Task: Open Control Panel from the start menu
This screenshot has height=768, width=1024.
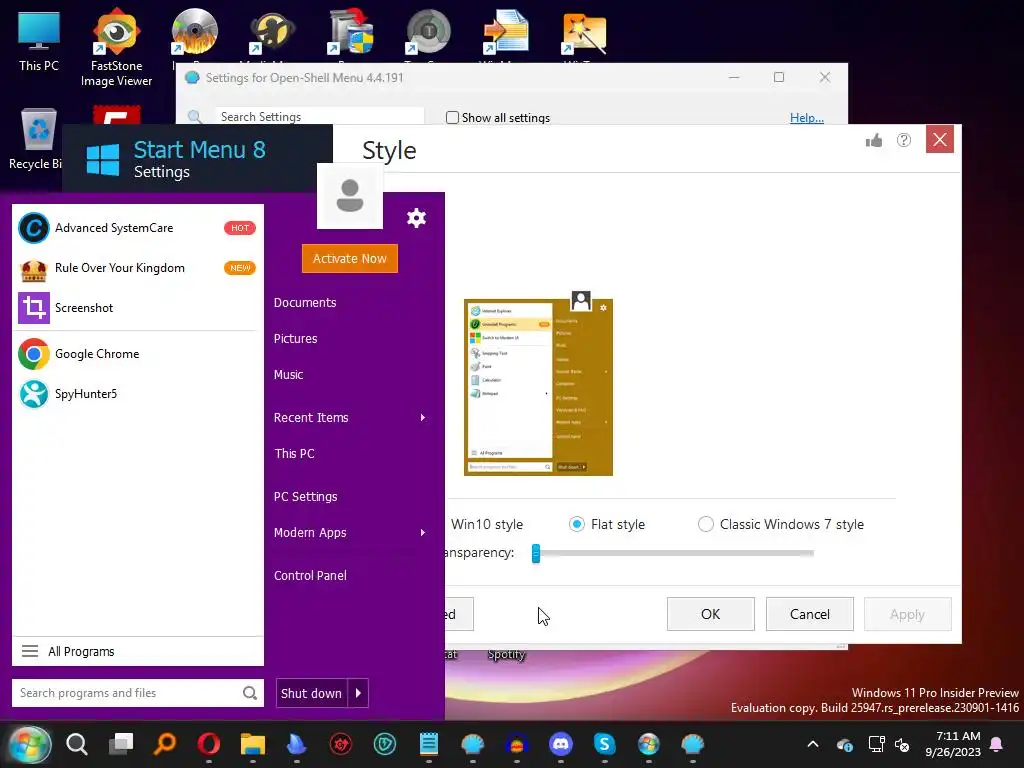Action: point(310,575)
